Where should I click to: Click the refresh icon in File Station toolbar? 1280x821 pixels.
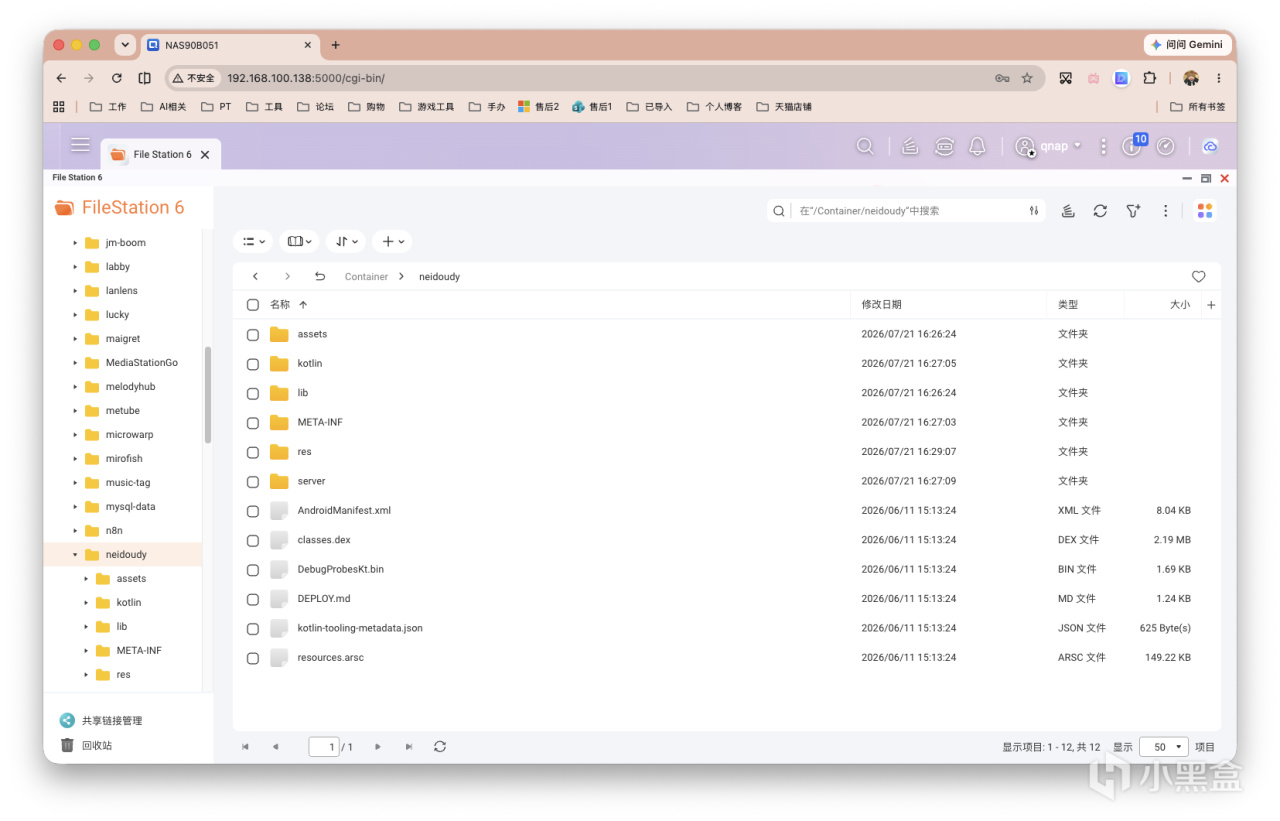[1100, 211]
